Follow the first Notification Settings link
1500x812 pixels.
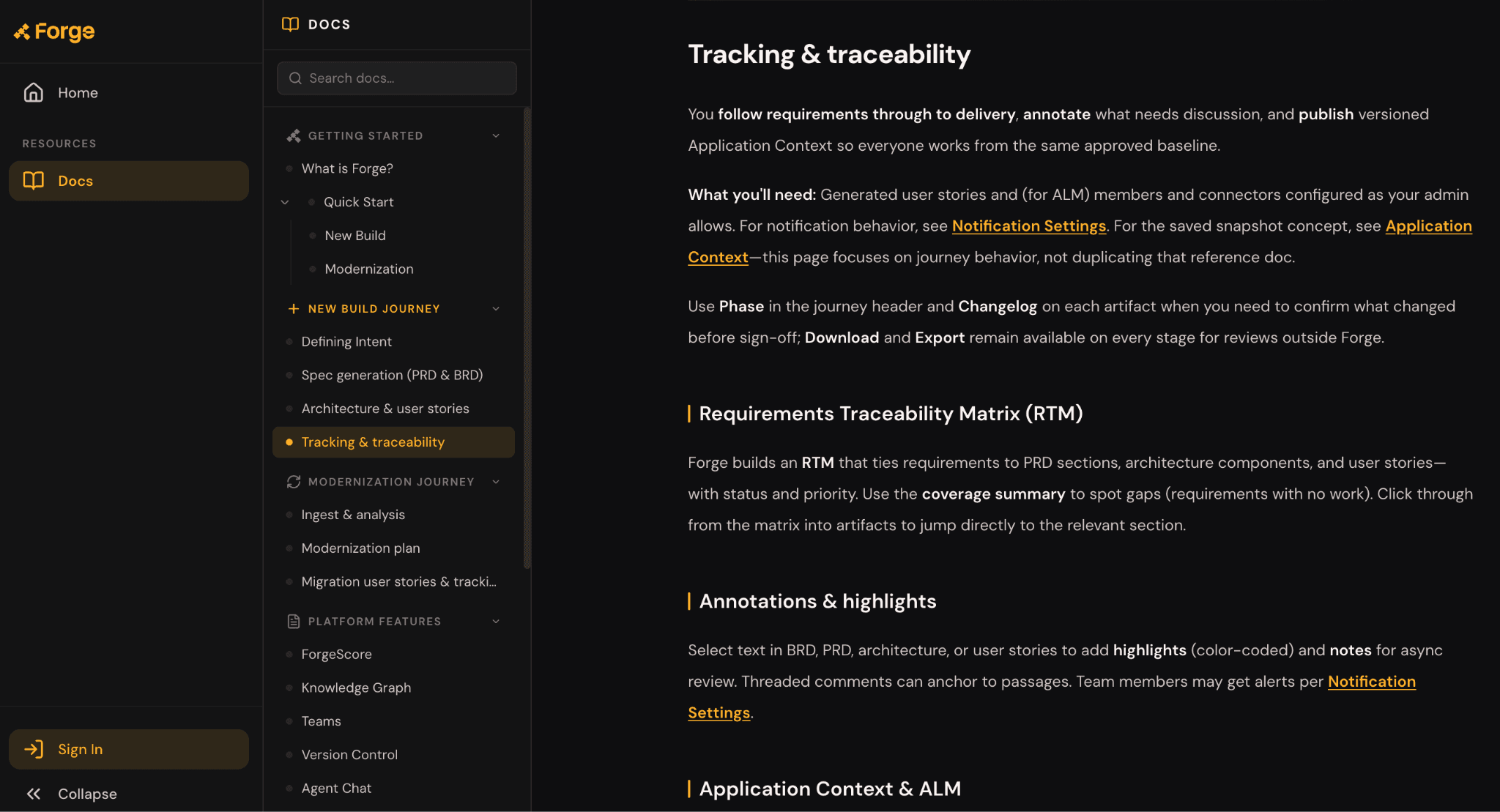pos(1028,226)
